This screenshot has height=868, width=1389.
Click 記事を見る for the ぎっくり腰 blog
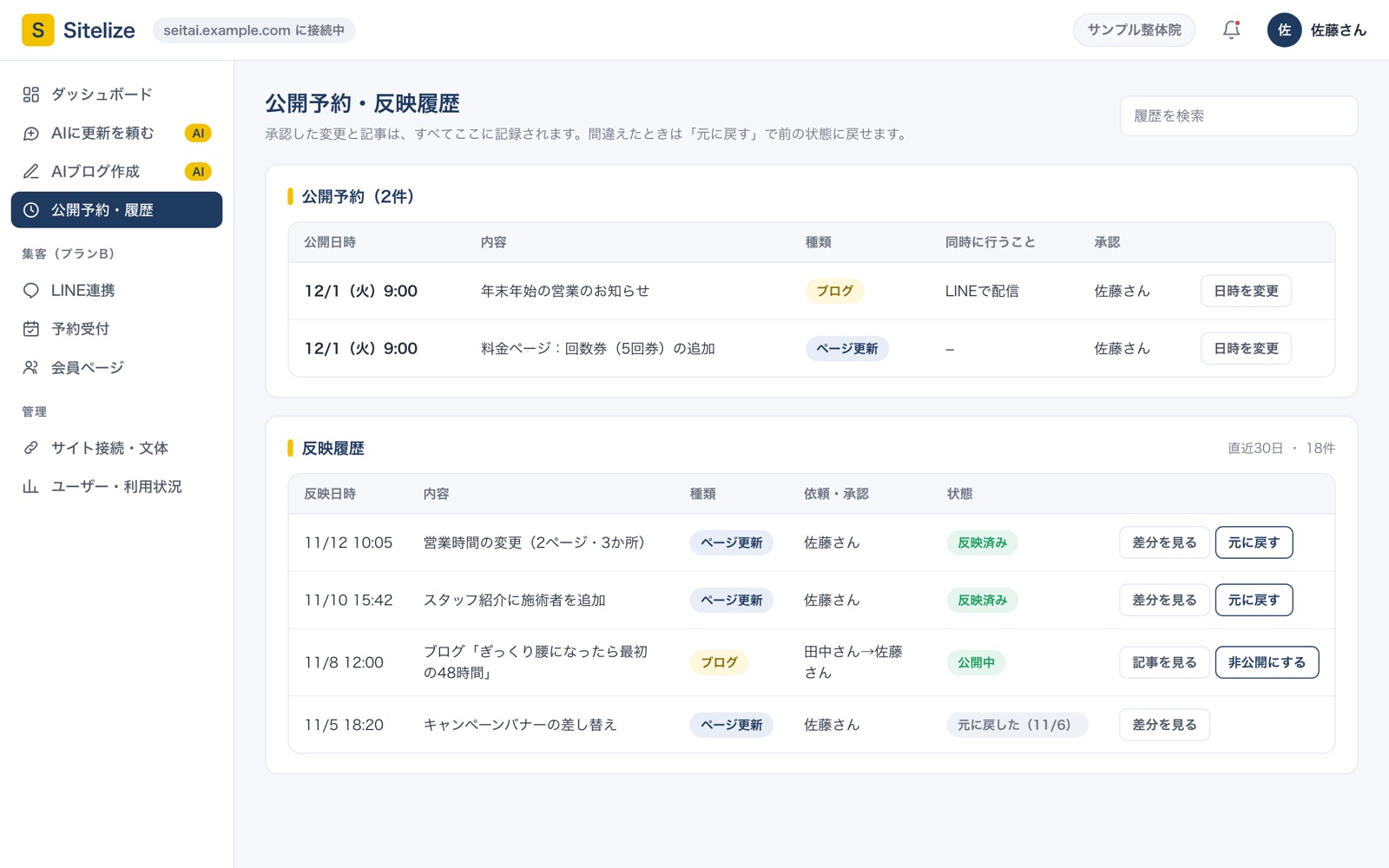coord(1164,662)
